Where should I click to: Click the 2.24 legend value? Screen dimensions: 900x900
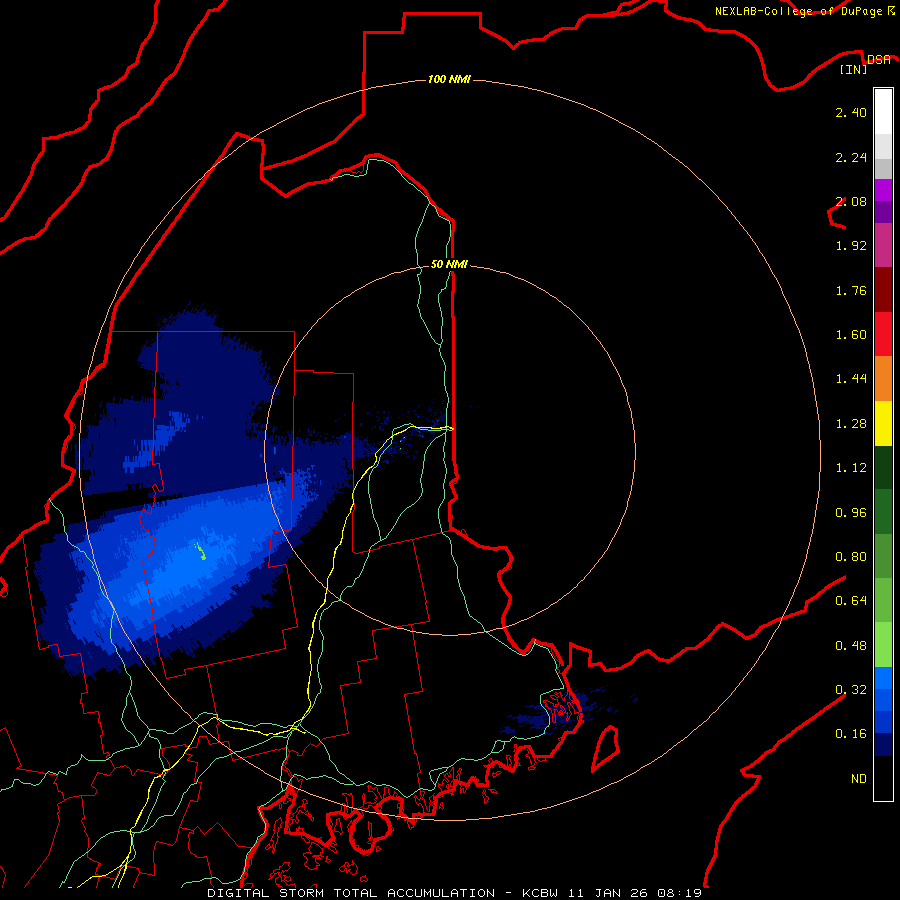click(x=851, y=157)
